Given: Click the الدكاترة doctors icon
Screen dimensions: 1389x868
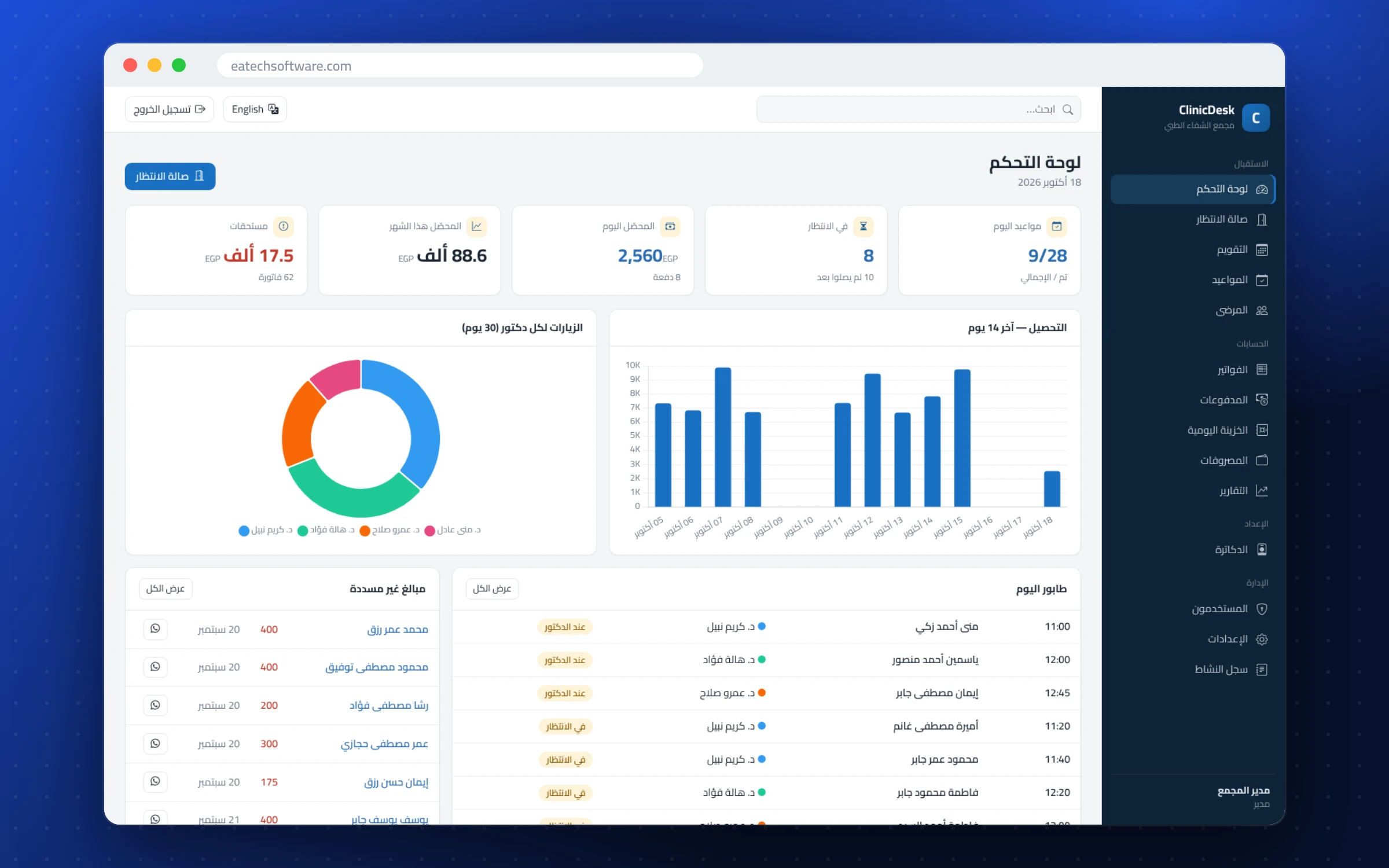Looking at the screenshot, I should (x=1262, y=549).
